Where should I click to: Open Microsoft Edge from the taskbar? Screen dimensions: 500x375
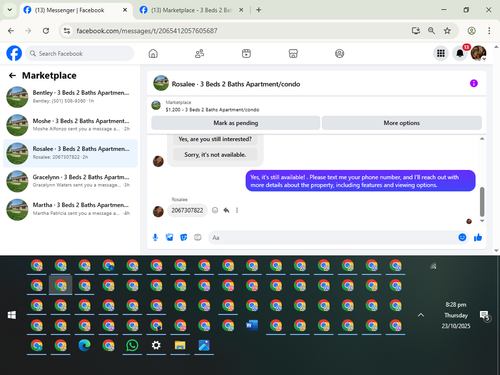coord(84,345)
